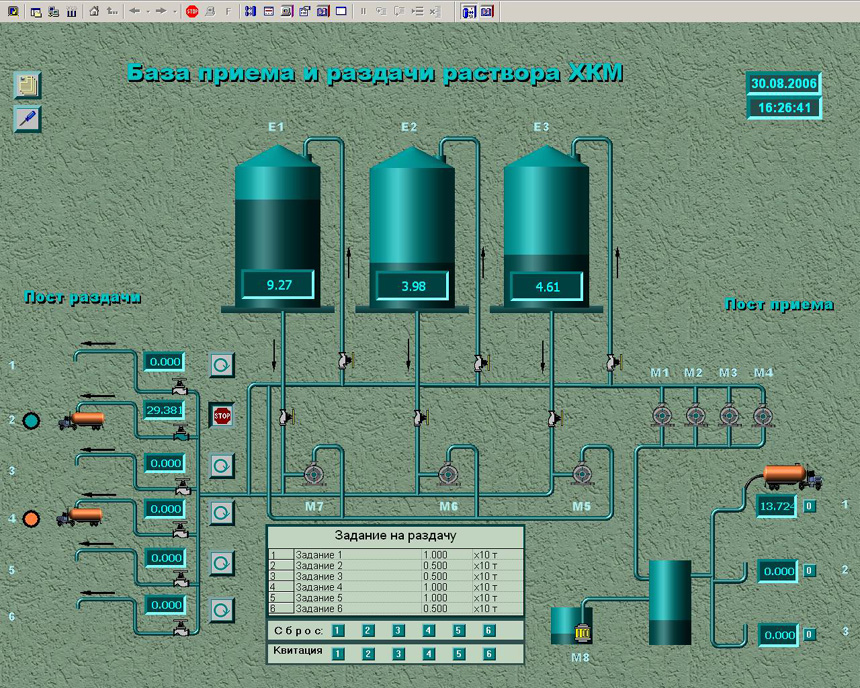Click the tanker truck at dispensing post 4
This screenshot has height=688, width=860.
pos(80,516)
